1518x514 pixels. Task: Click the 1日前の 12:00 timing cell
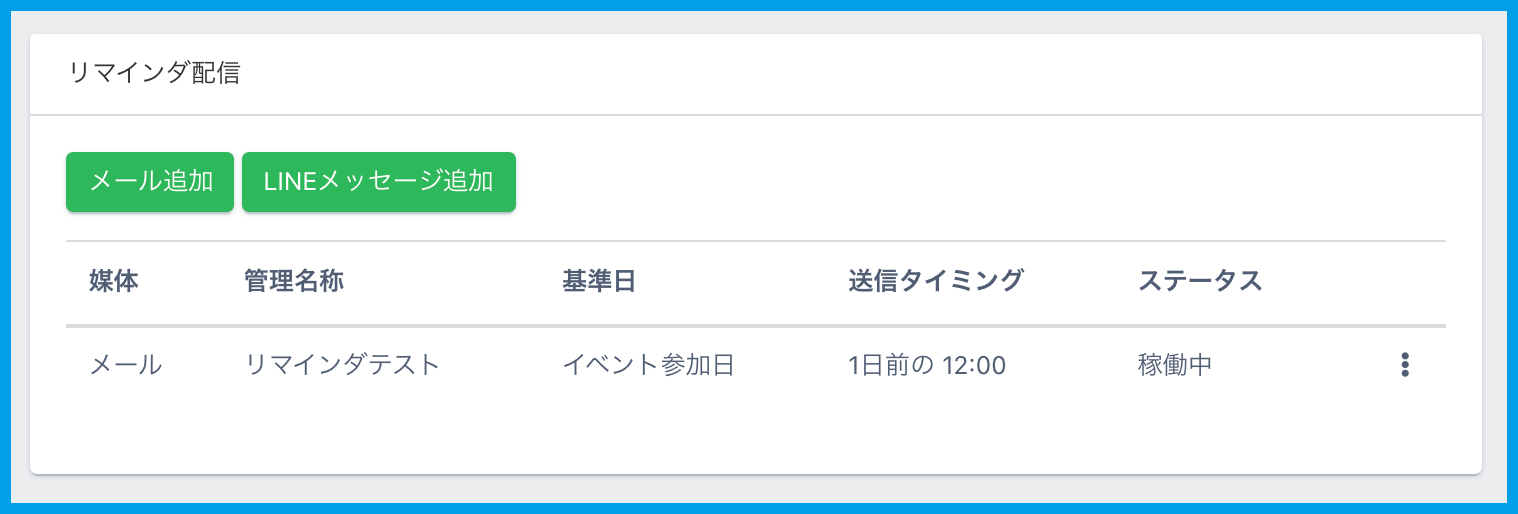click(926, 365)
